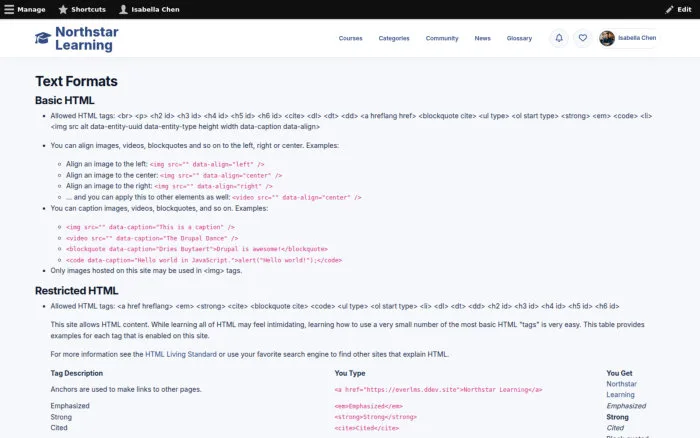Click the Dries Buytaert blockquote code example

(197, 249)
